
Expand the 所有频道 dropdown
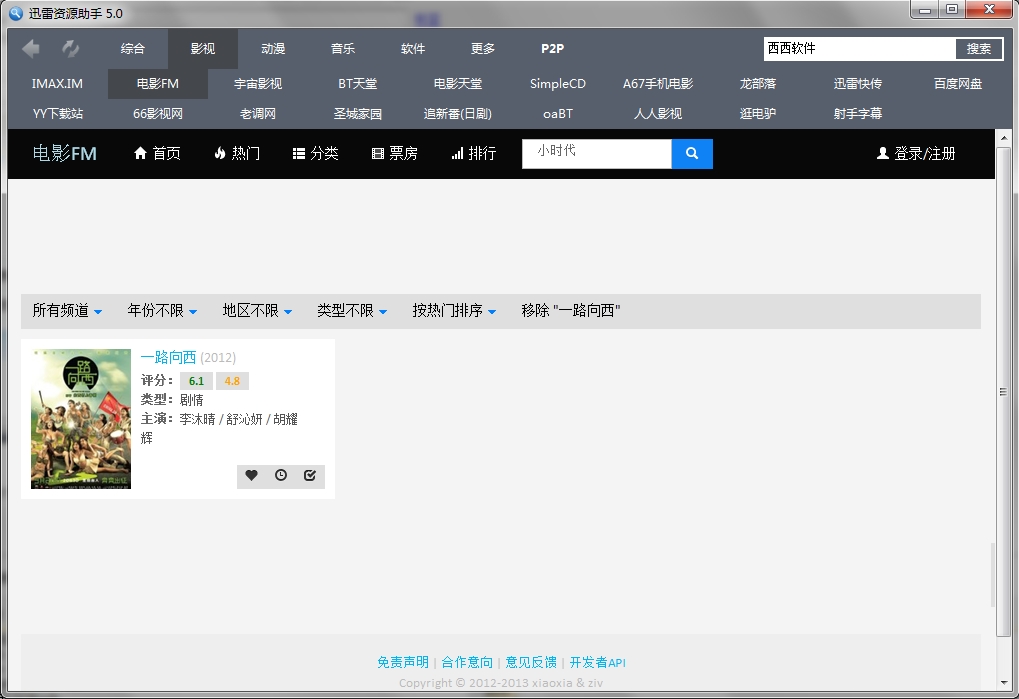click(67, 311)
